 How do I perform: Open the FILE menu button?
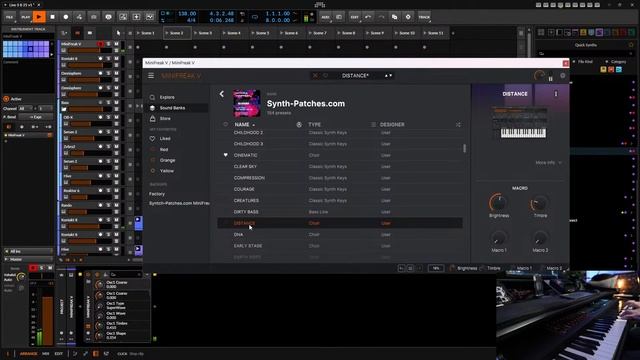pyautogui.click(x=9, y=17)
